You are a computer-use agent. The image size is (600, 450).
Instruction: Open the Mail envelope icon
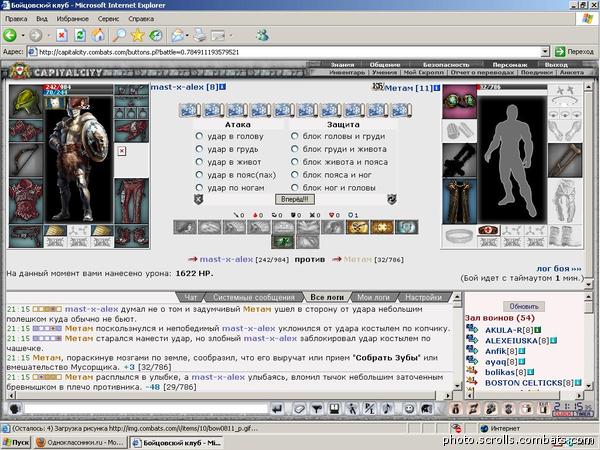(x=177, y=36)
